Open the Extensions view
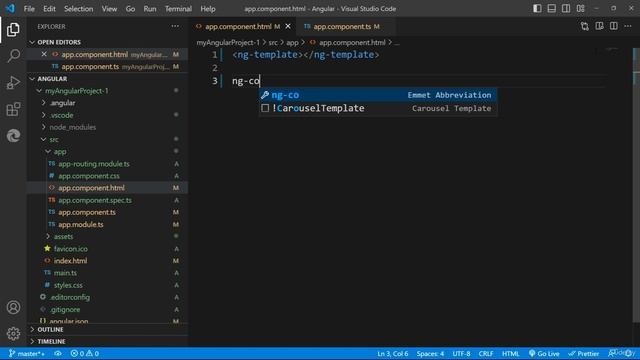The width and height of the screenshot is (640, 360). click(x=13, y=109)
